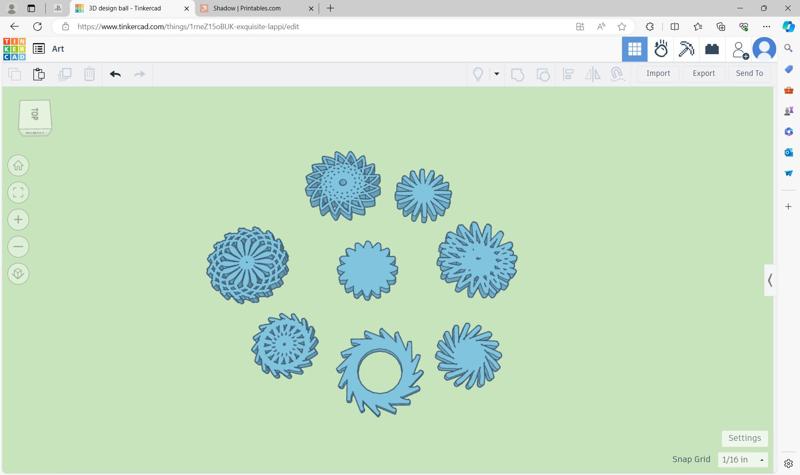Viewport: 800px width, 475px height.
Task: Open the dropdown arrow beside the lightbulb
Action: pos(496,74)
